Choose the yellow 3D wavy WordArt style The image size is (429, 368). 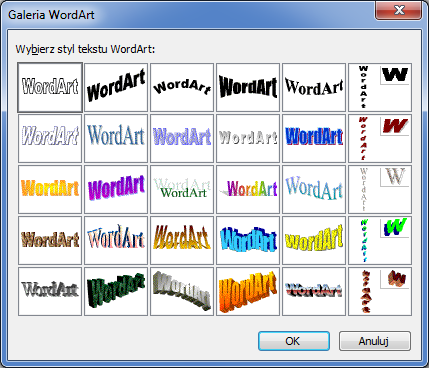coord(314,240)
